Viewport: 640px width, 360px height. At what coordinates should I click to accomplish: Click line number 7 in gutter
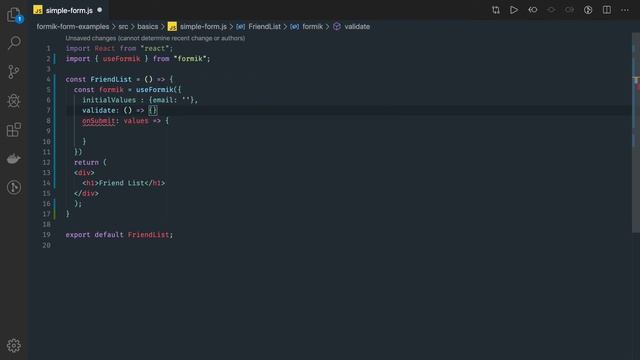pyautogui.click(x=48, y=110)
